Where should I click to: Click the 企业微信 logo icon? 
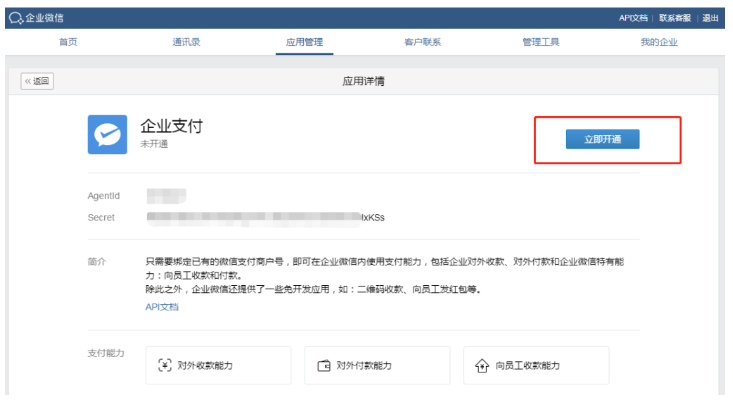point(15,18)
